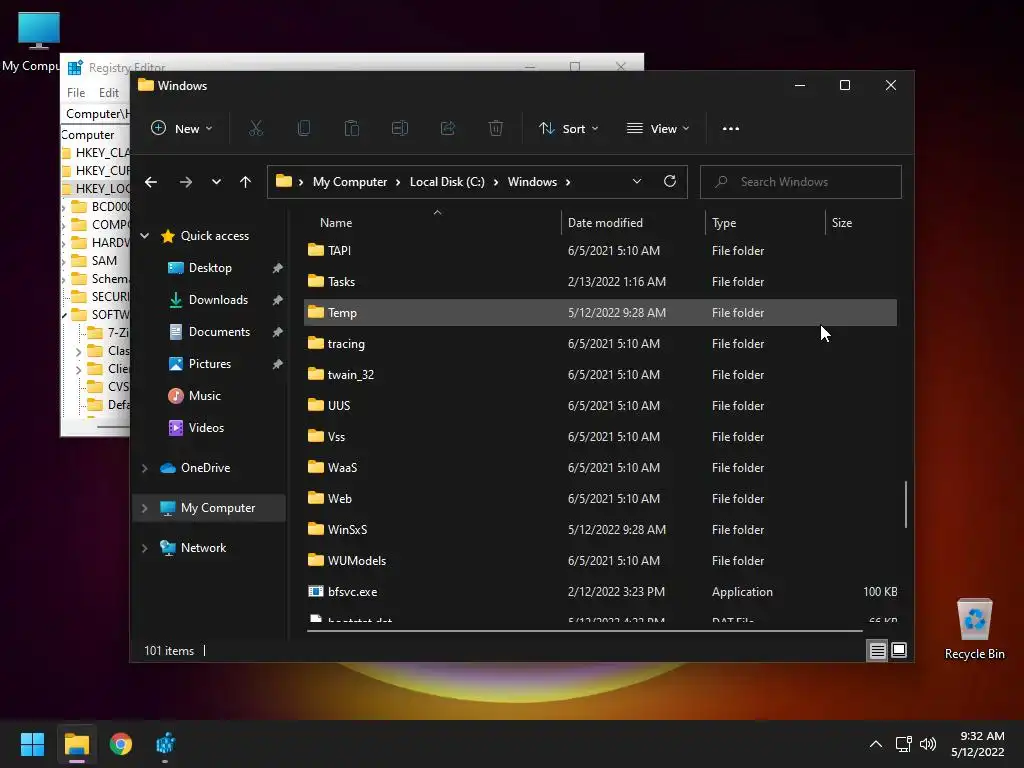Click My Computer breadcrumb in address bar
This screenshot has width=1024, height=768.
350,182
